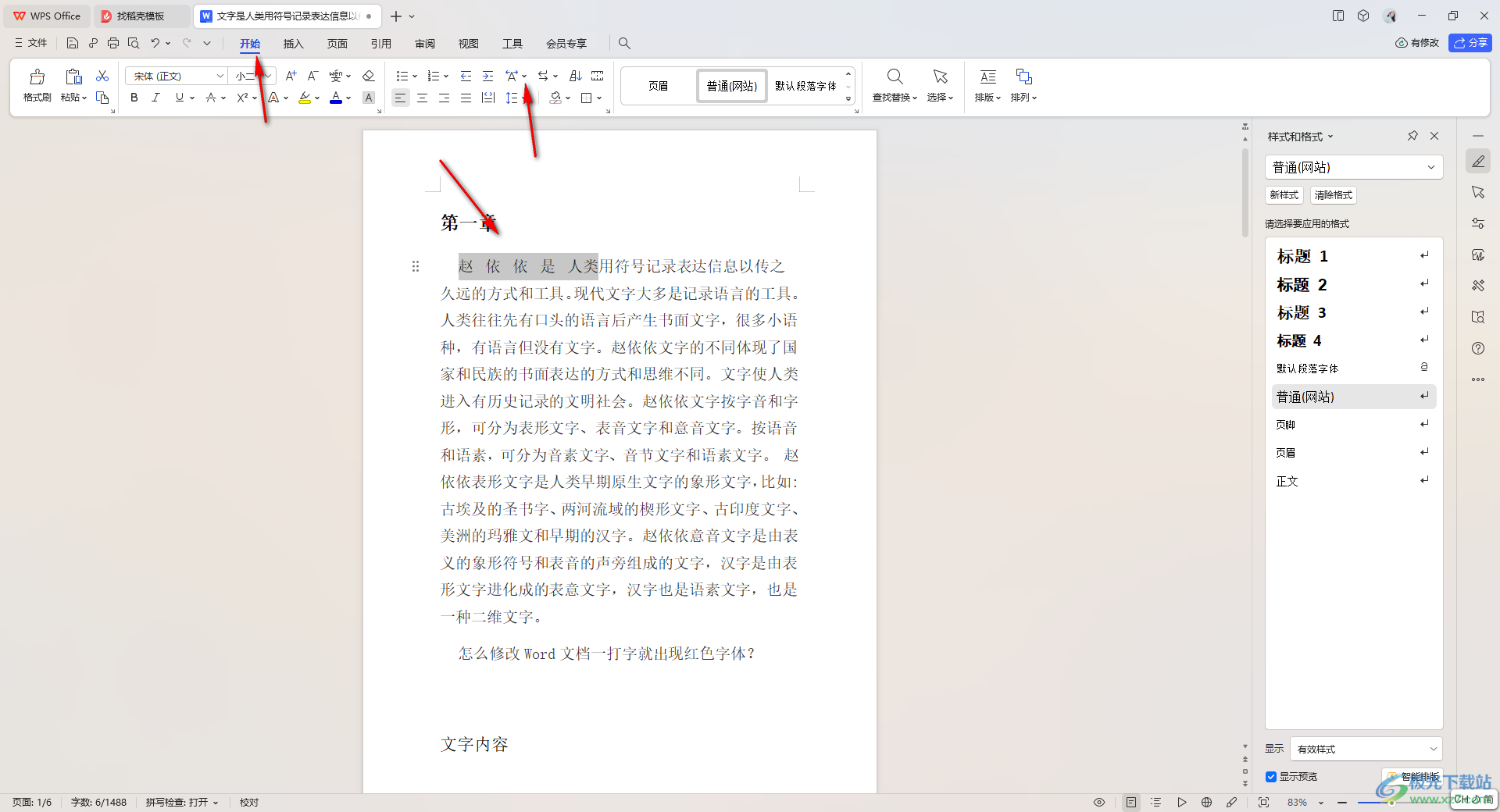This screenshot has width=1500, height=812.
Task: Toggle character shading (A box)
Action: [369, 98]
